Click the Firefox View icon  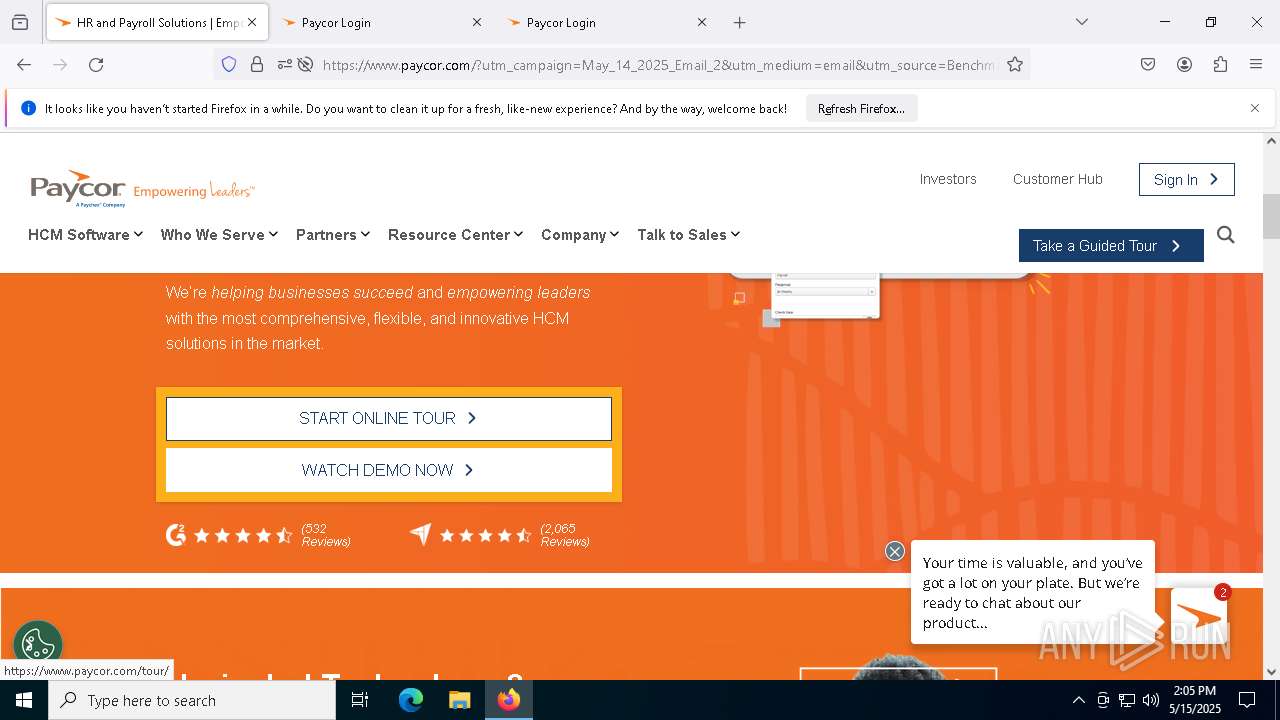[x=20, y=22]
